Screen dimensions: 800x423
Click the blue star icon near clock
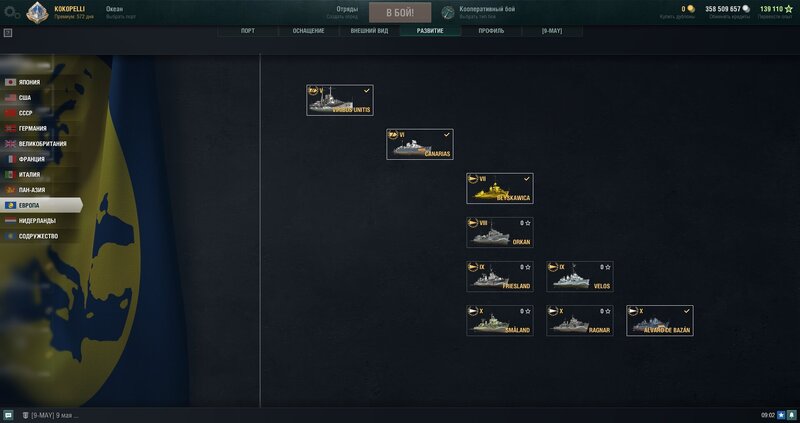pos(781,415)
